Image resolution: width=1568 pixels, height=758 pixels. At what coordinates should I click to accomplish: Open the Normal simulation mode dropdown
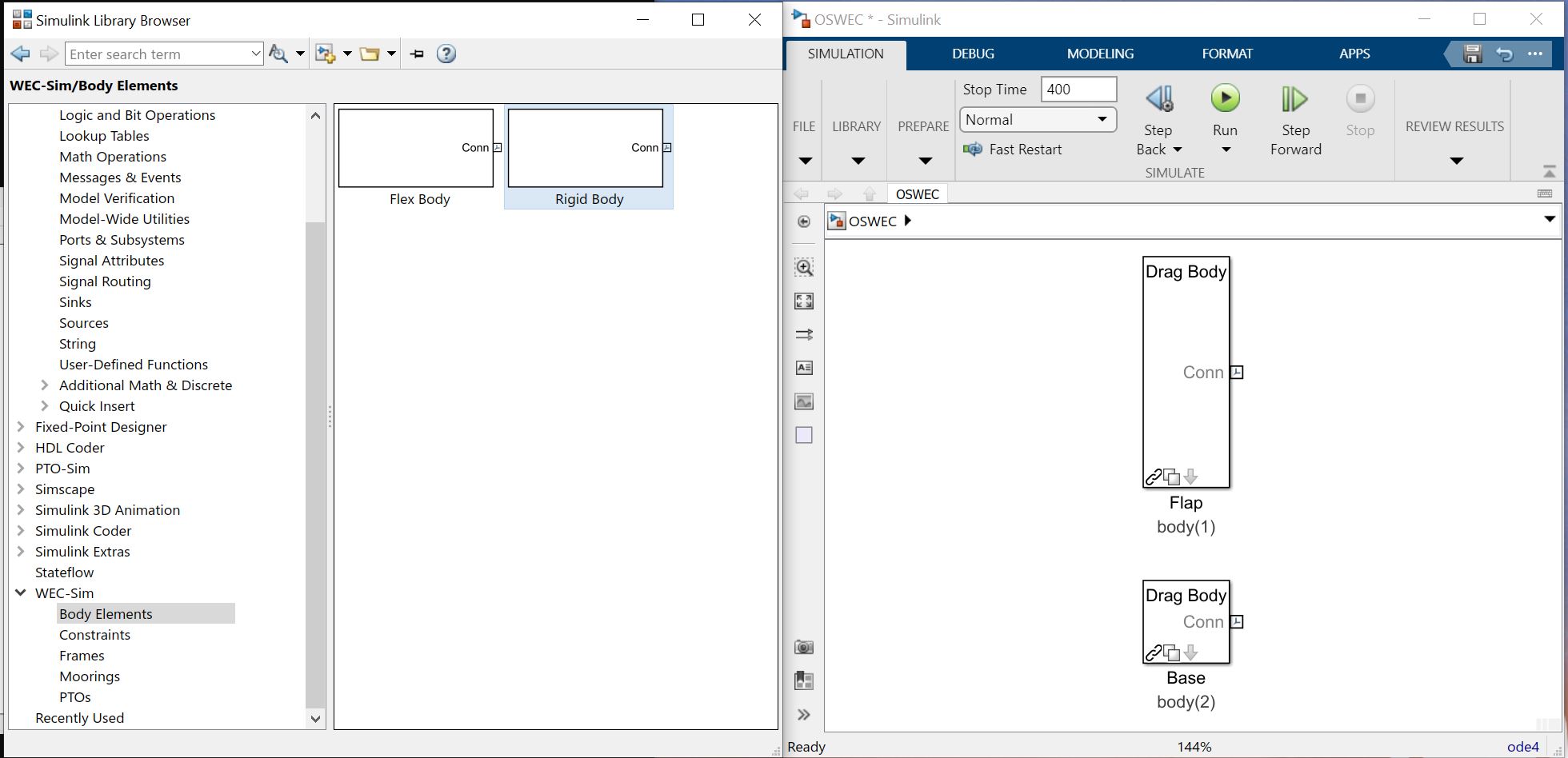[1038, 120]
